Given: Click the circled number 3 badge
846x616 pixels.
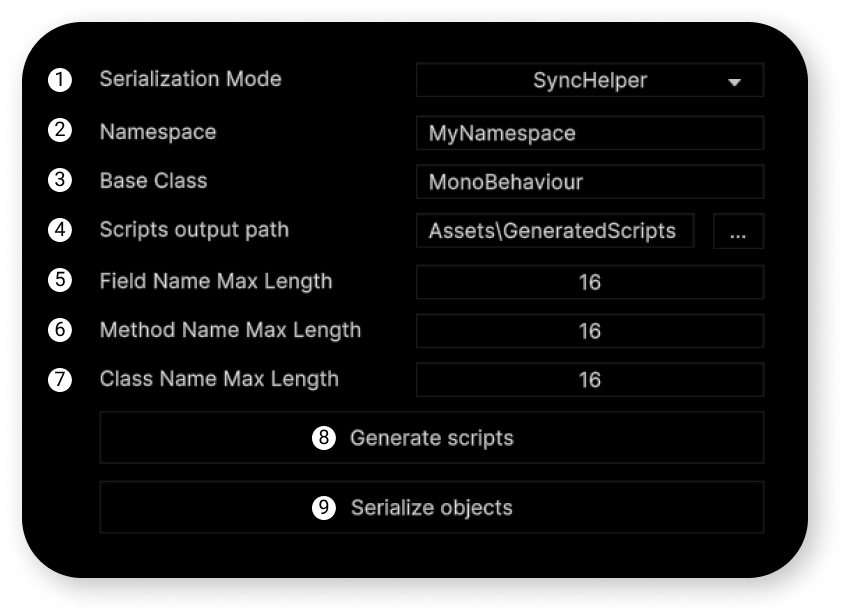Looking at the screenshot, I should pyautogui.click(x=60, y=180).
